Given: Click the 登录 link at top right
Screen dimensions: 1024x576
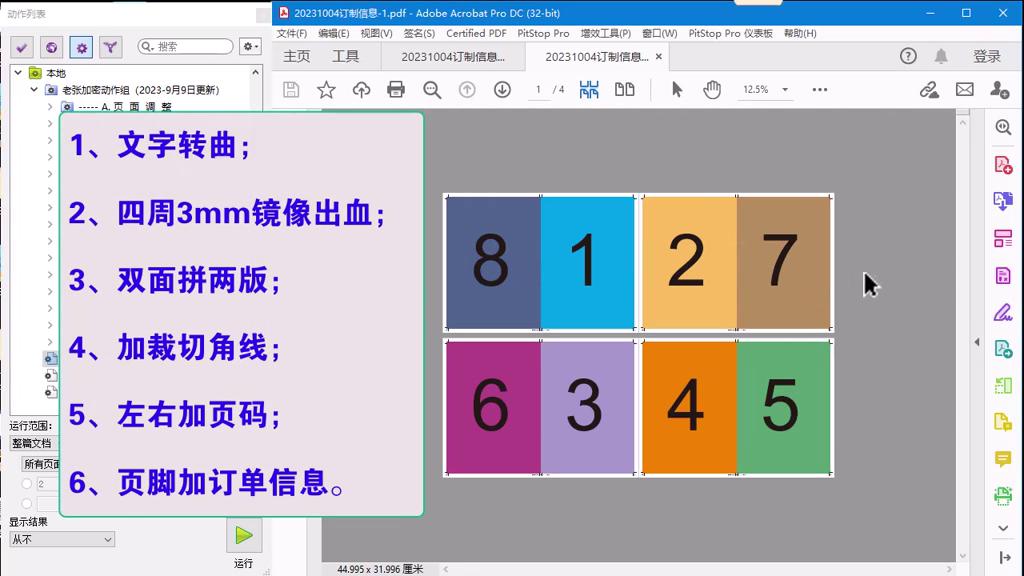Looking at the screenshot, I should 987,56.
